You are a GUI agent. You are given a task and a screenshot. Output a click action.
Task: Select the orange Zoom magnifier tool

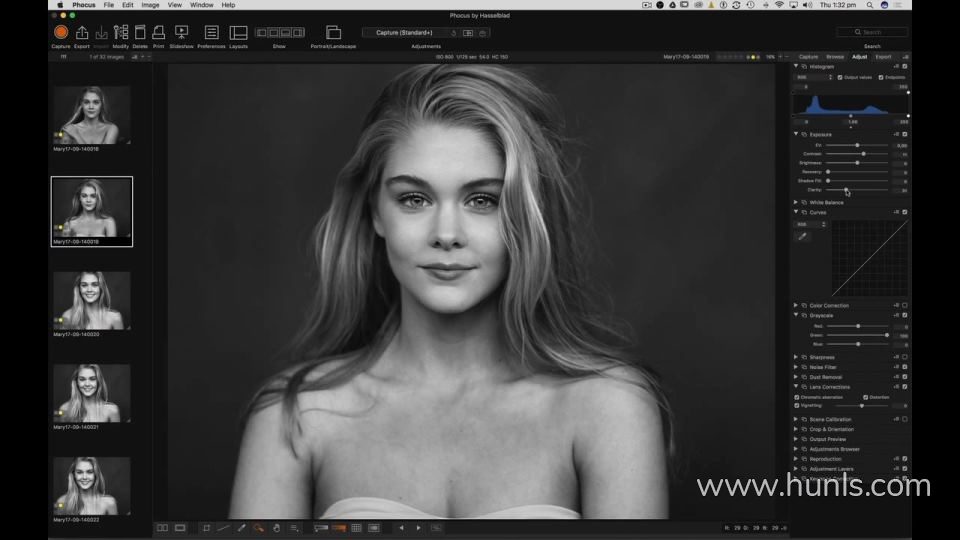coord(259,528)
